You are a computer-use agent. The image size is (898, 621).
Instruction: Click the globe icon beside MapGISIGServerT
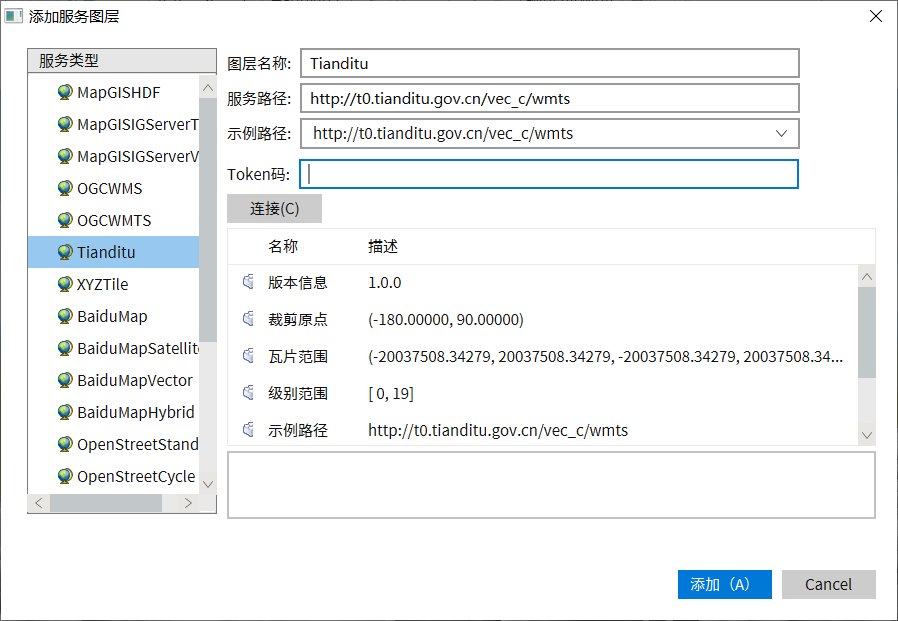pos(65,124)
